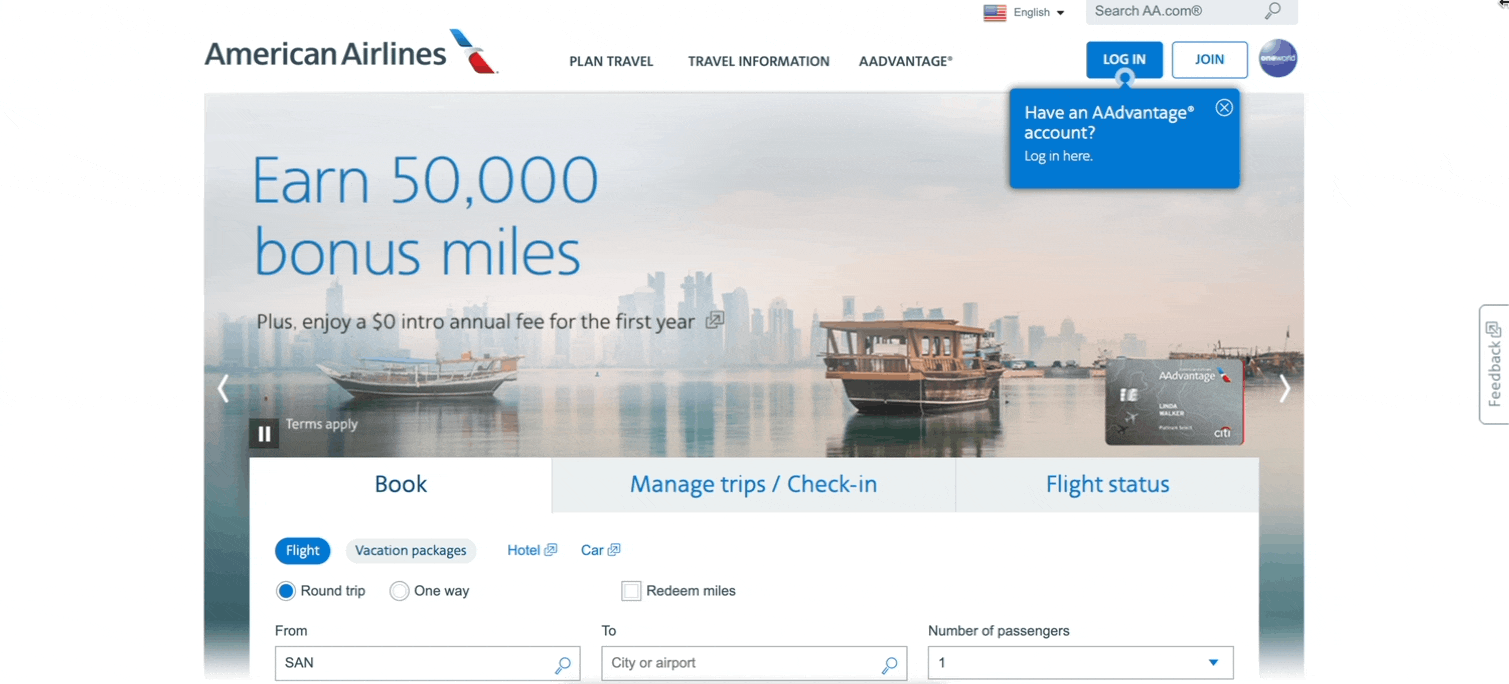Advance to next carousel slide
This screenshot has height=684, width=1509.
pyautogui.click(x=1284, y=389)
